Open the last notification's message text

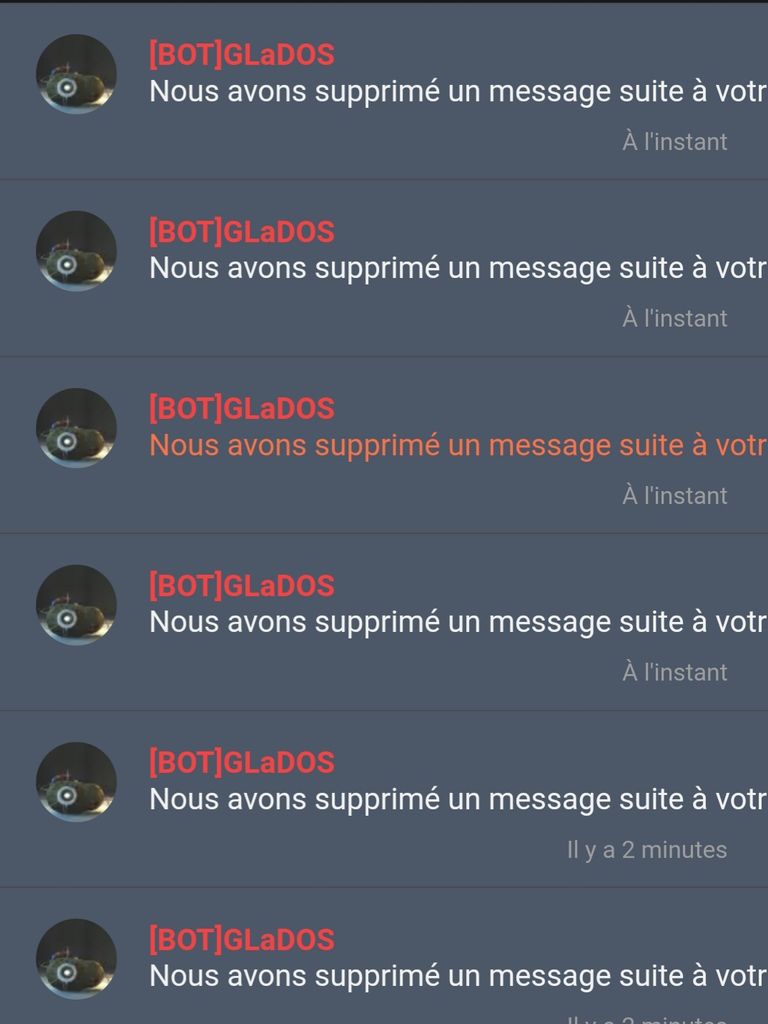pyautogui.click(x=458, y=977)
